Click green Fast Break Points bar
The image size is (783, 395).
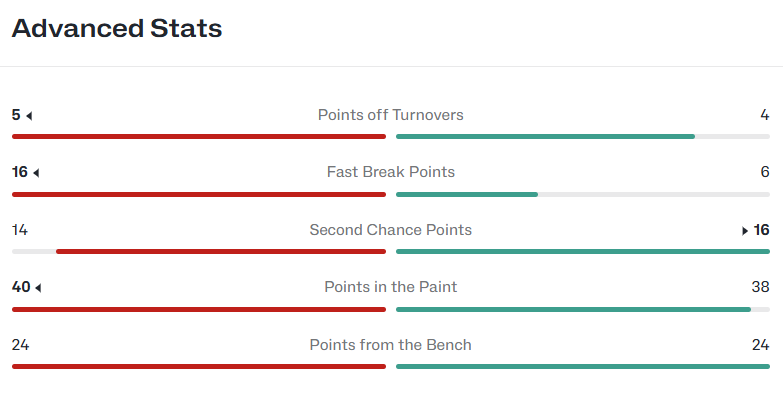(x=467, y=194)
